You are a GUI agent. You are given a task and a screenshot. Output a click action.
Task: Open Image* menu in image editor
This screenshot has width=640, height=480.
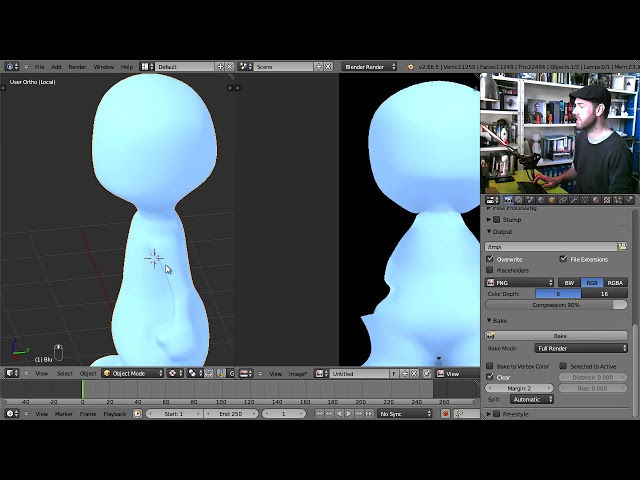(298, 373)
